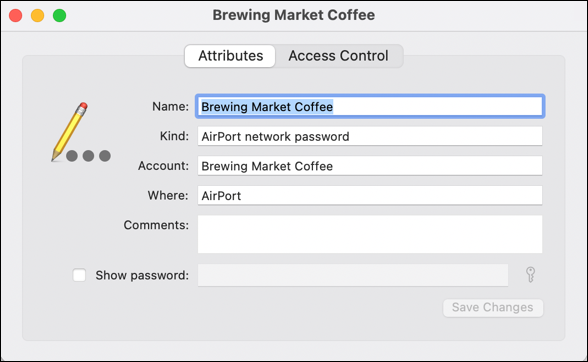Focus the Name field
Viewport: 588px width, 362px height.
click(x=370, y=107)
